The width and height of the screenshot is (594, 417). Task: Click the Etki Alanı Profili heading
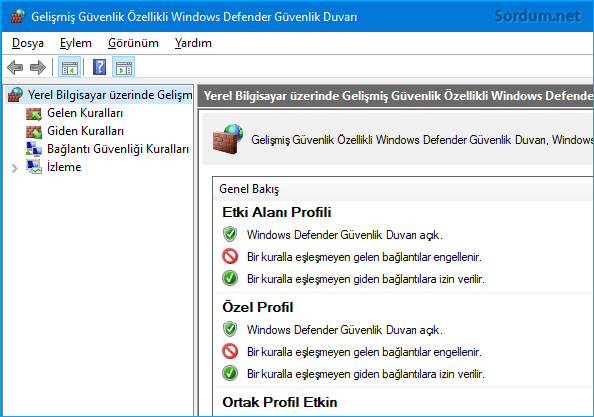tap(277, 212)
